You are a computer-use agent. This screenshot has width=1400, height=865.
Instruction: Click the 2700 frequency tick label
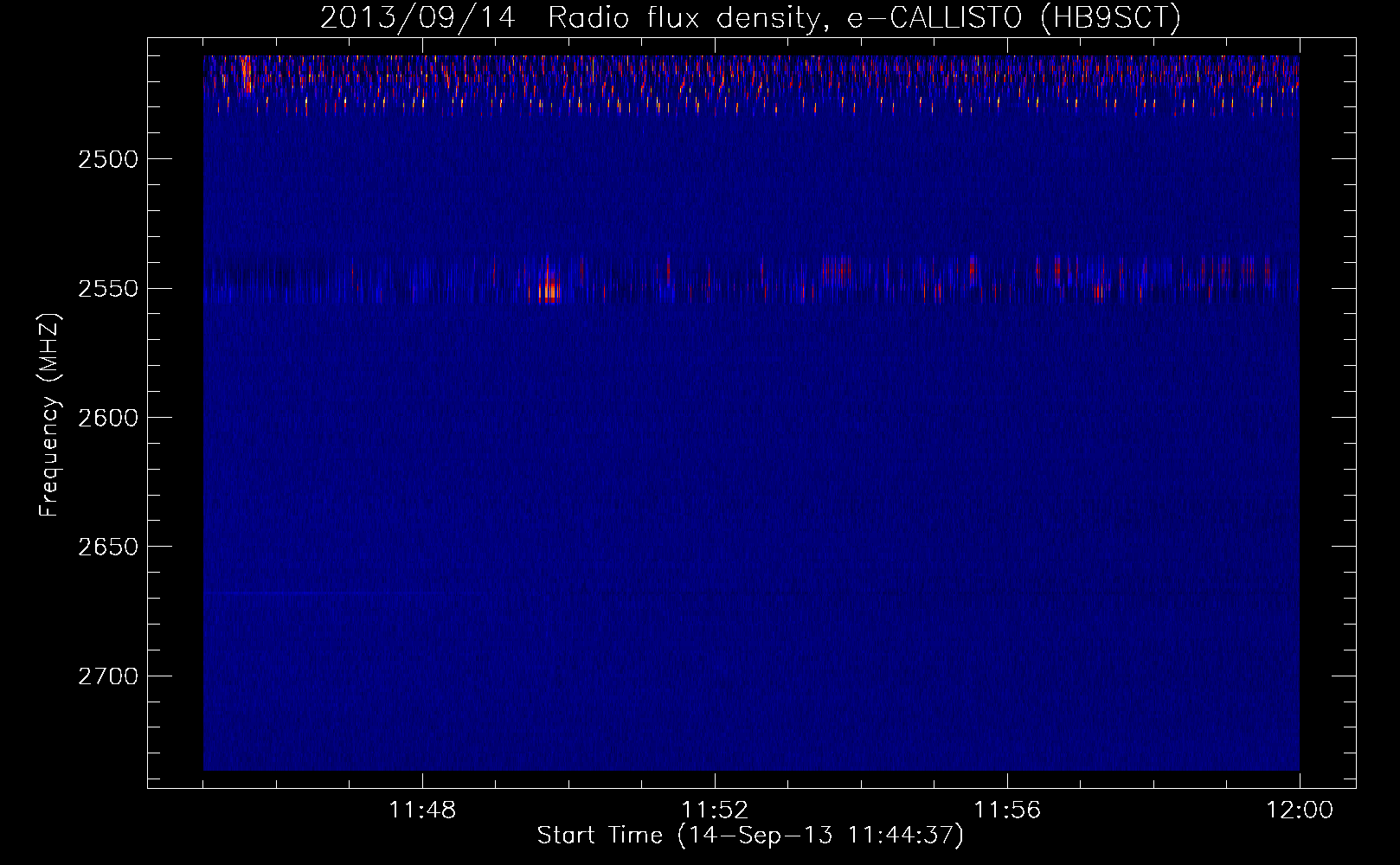108,676
